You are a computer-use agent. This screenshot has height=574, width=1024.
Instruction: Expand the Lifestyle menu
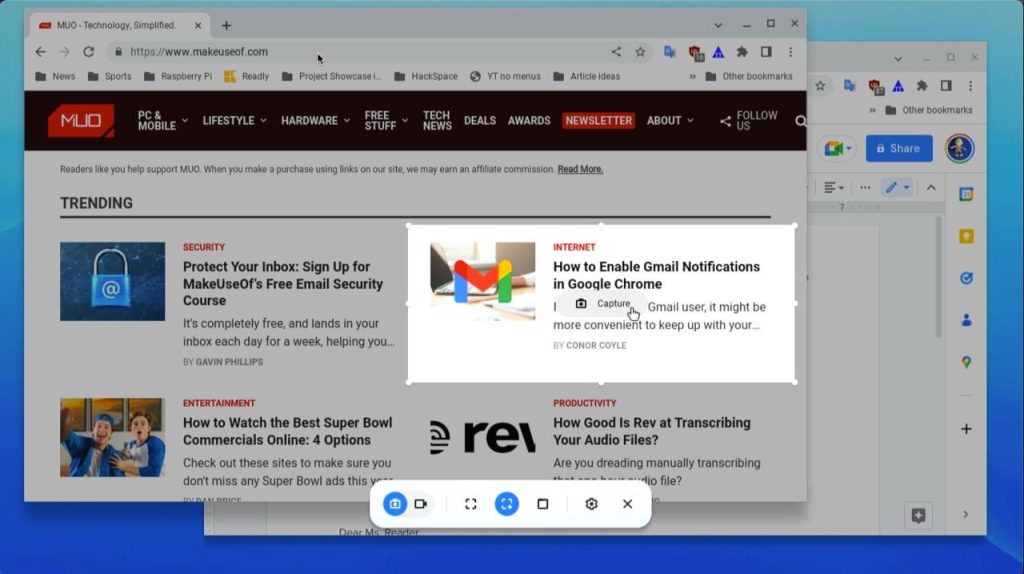(234, 121)
